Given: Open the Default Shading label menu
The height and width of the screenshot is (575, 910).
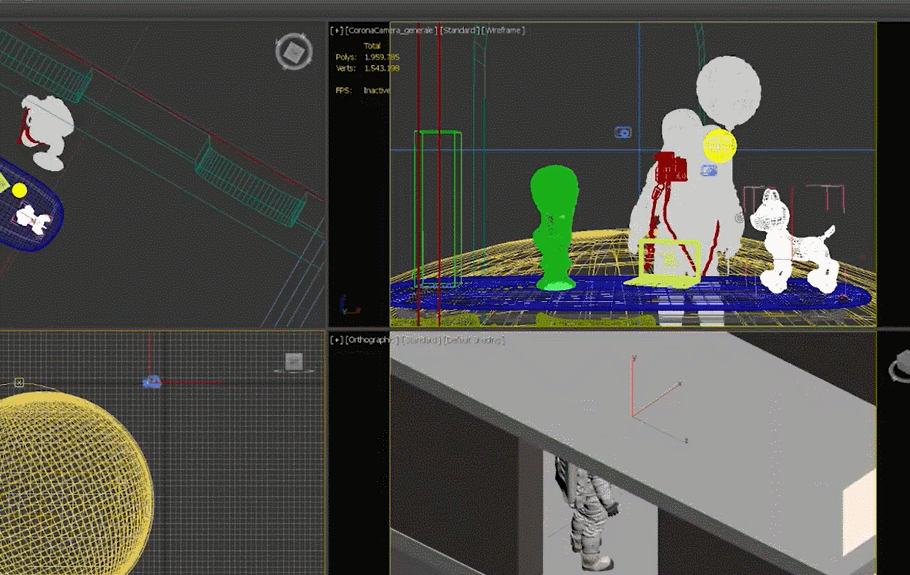Looking at the screenshot, I should (474, 340).
